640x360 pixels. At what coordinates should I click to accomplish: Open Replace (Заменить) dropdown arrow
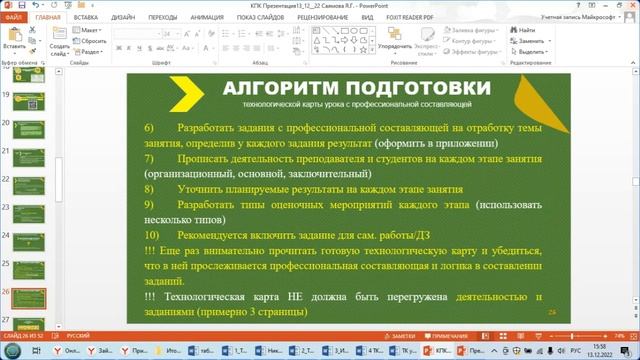click(x=549, y=41)
